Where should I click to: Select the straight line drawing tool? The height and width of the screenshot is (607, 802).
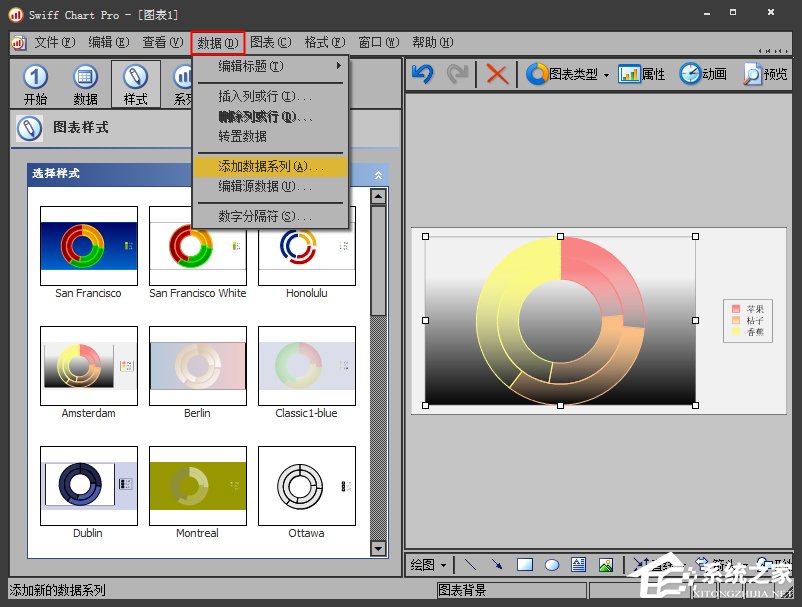[470, 565]
